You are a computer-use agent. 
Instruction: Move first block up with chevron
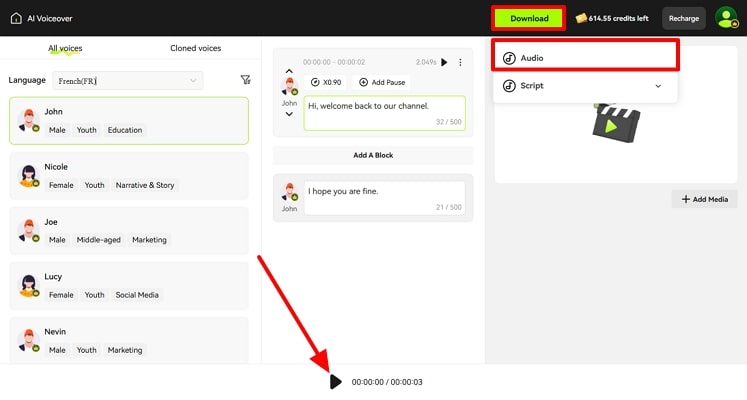pyautogui.click(x=289, y=71)
